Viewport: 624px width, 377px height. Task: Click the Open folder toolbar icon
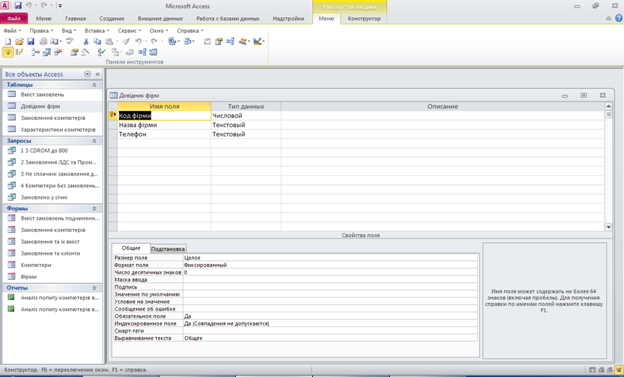tap(20, 41)
